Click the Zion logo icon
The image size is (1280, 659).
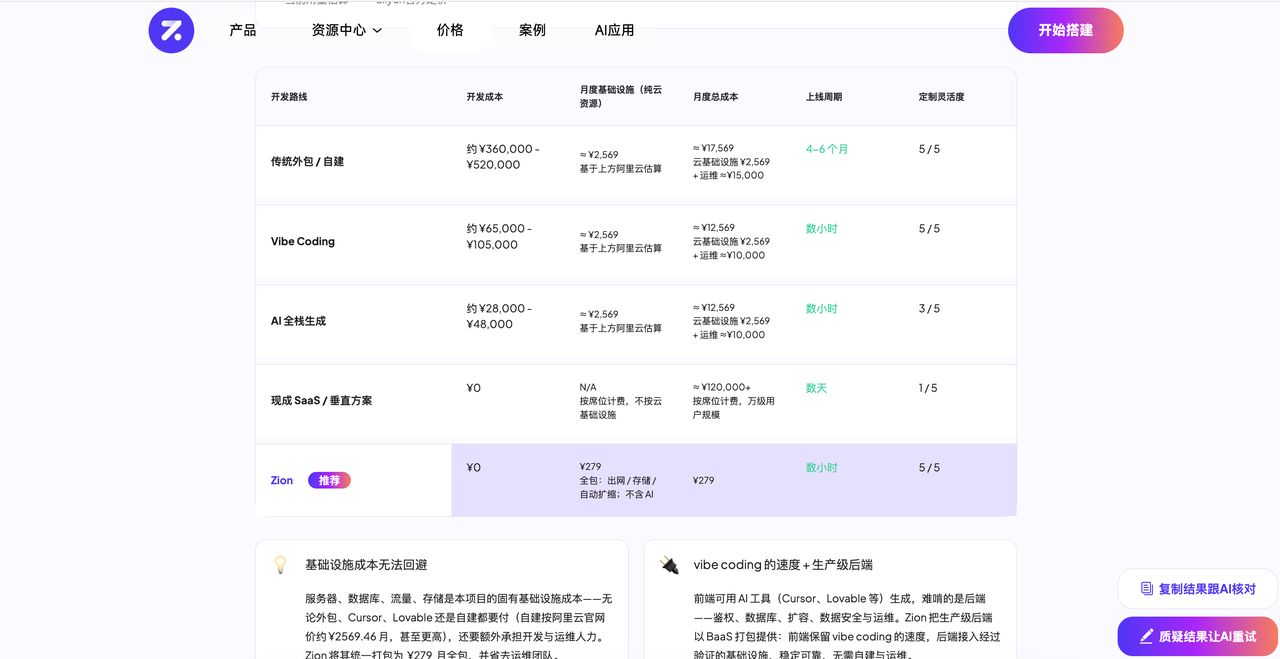pyautogui.click(x=171, y=30)
